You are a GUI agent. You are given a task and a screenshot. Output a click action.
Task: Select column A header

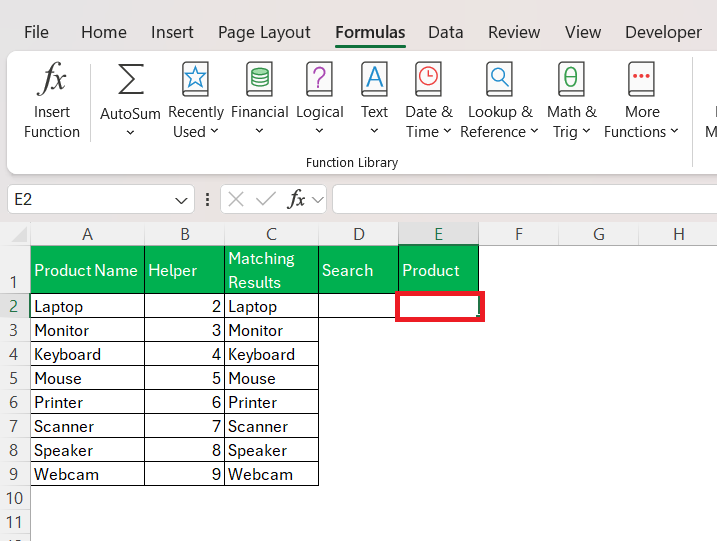coord(87,234)
